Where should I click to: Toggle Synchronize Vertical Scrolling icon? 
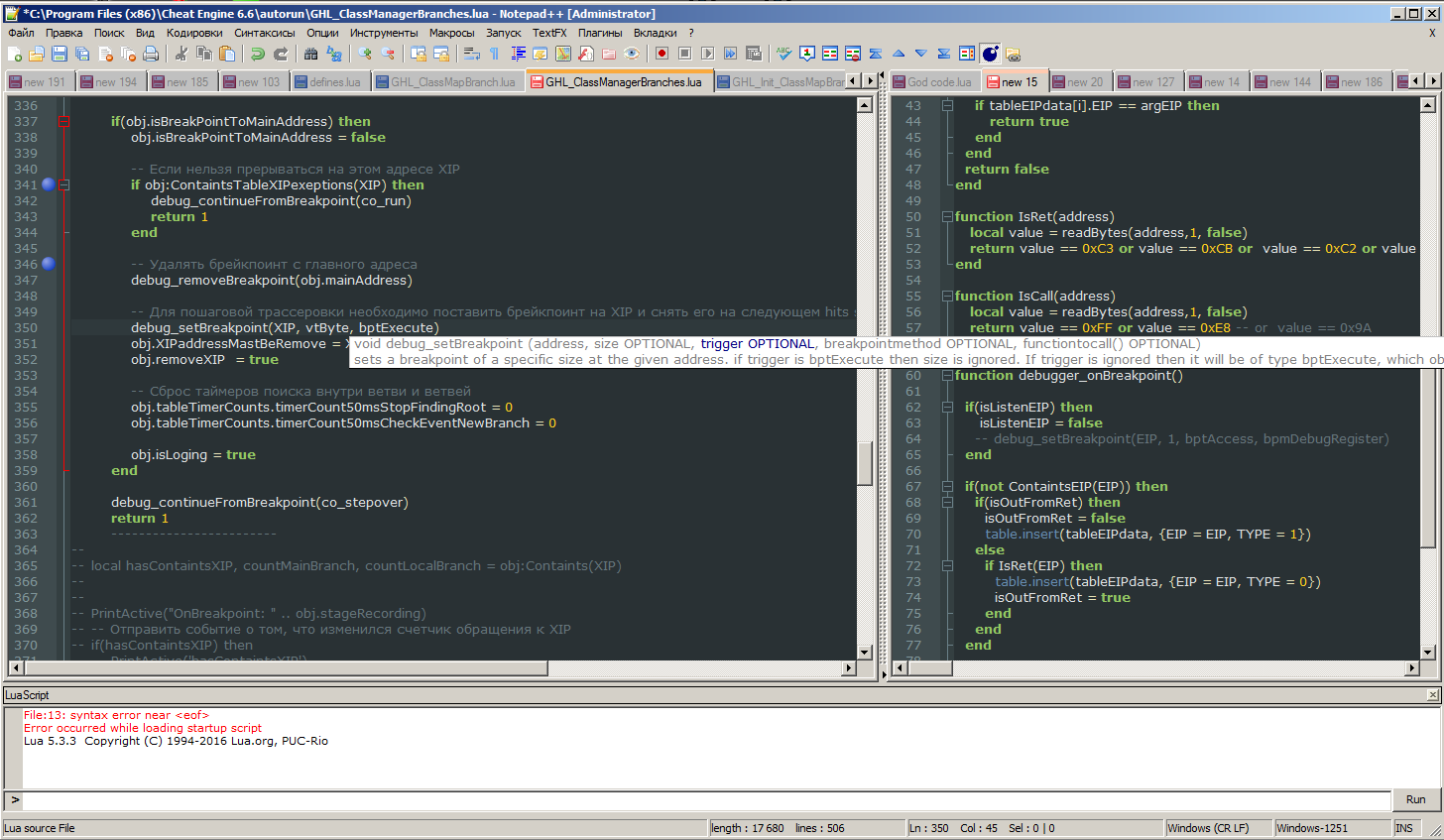tap(419, 54)
